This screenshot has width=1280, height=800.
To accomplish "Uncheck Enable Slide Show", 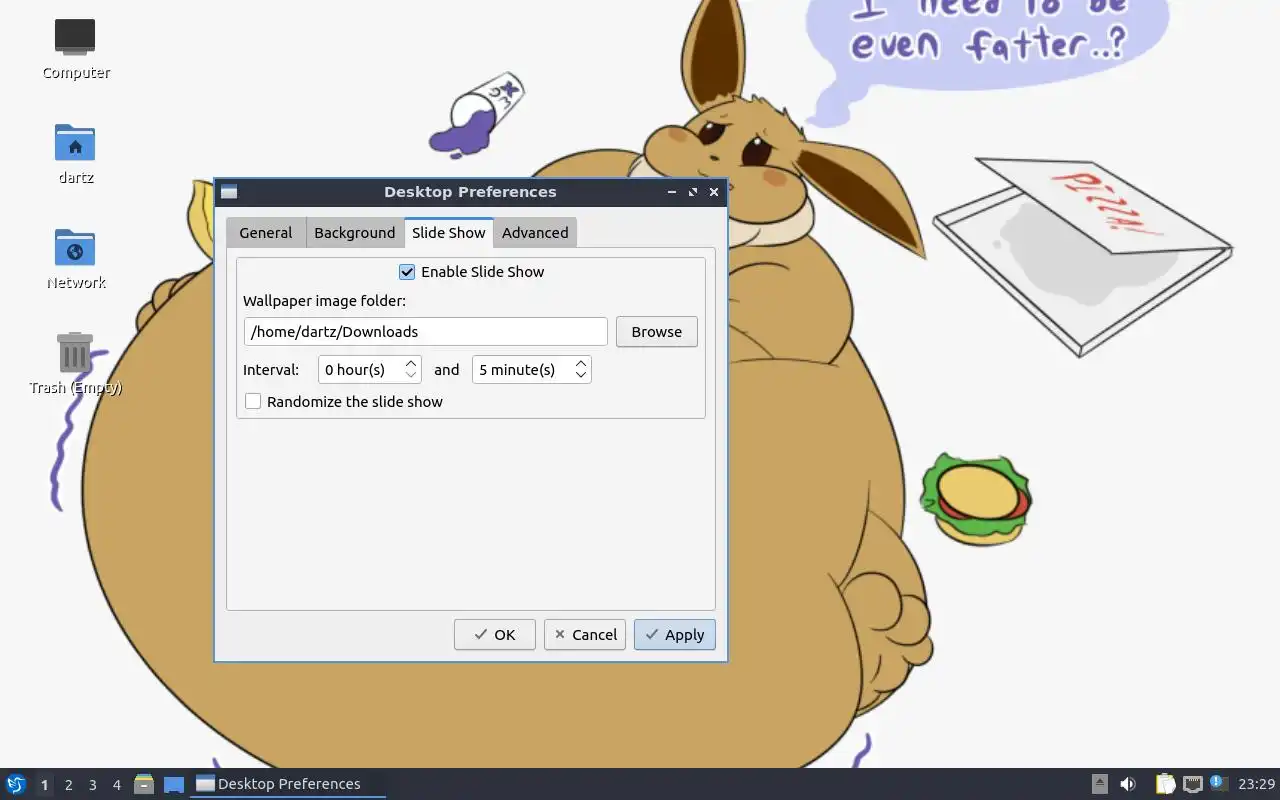I will click(407, 272).
